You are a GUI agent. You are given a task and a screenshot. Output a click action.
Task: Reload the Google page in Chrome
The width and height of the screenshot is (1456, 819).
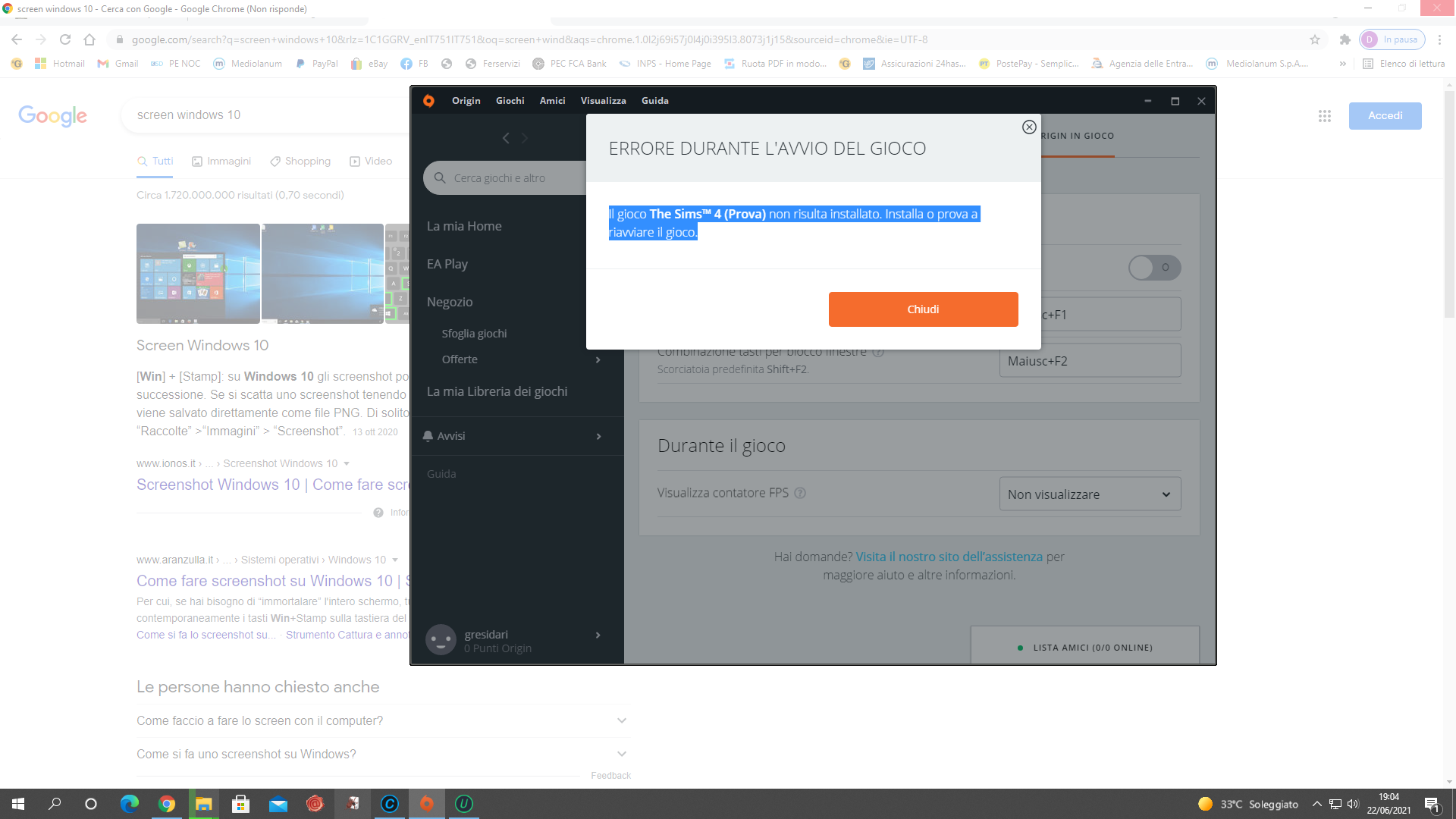coord(65,39)
